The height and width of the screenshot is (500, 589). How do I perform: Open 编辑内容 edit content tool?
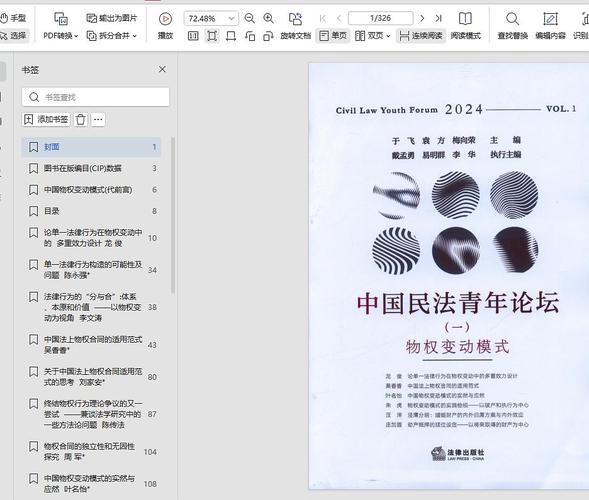click(x=550, y=26)
